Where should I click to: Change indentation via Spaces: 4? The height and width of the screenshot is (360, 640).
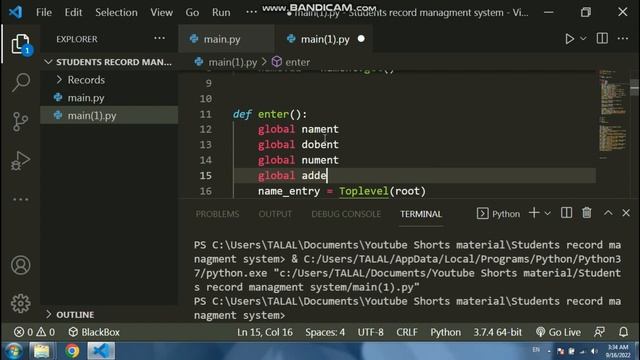(325, 332)
